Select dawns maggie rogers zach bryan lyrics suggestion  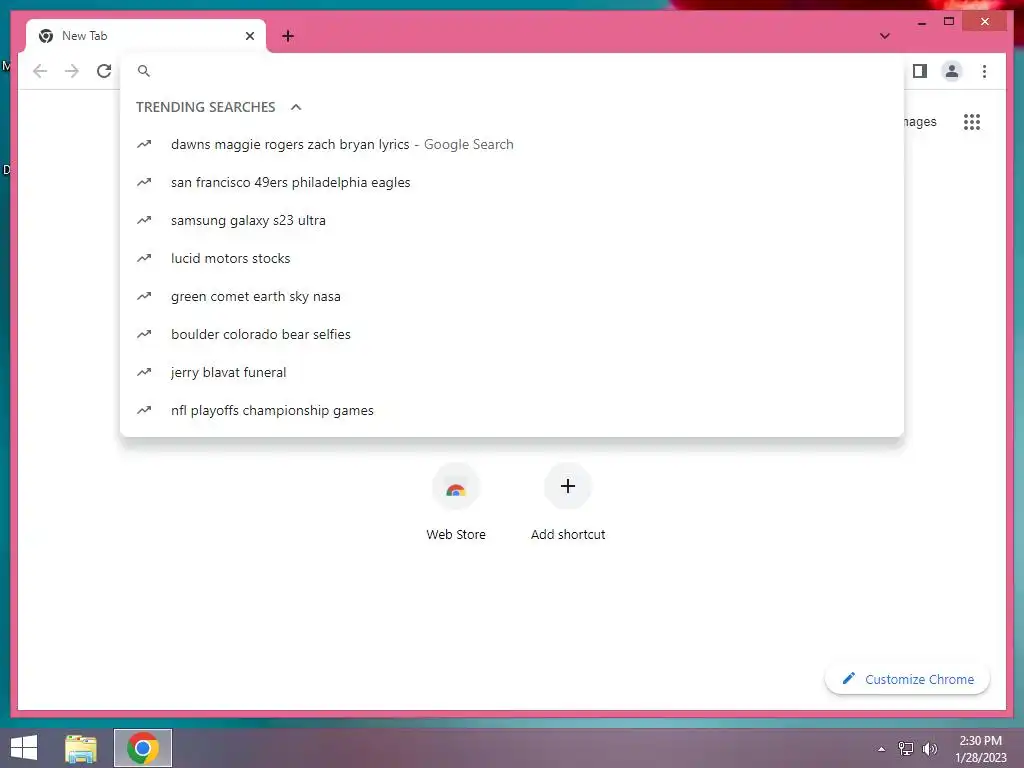512,144
